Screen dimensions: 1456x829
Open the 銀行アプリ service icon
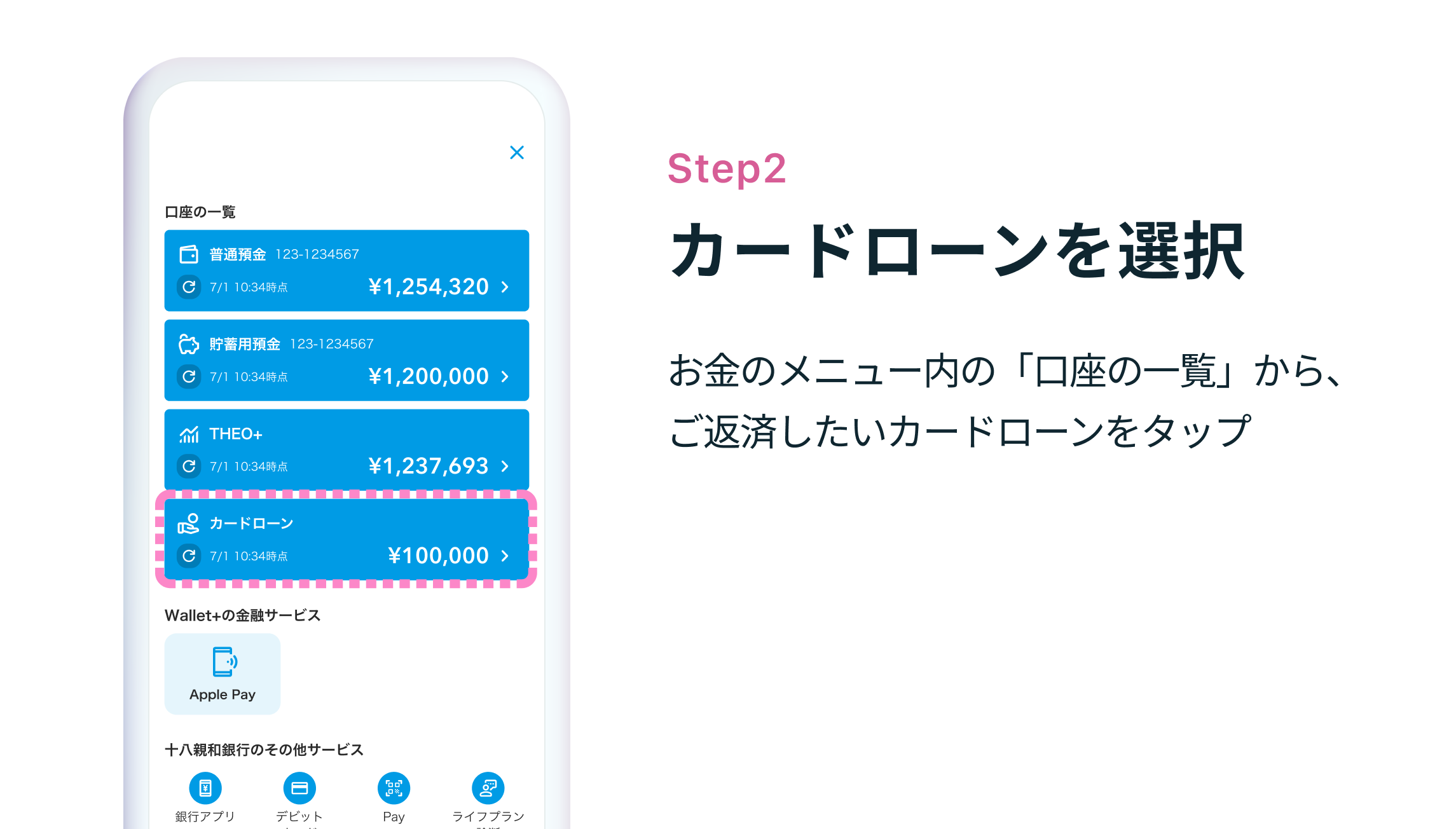pyautogui.click(x=205, y=788)
